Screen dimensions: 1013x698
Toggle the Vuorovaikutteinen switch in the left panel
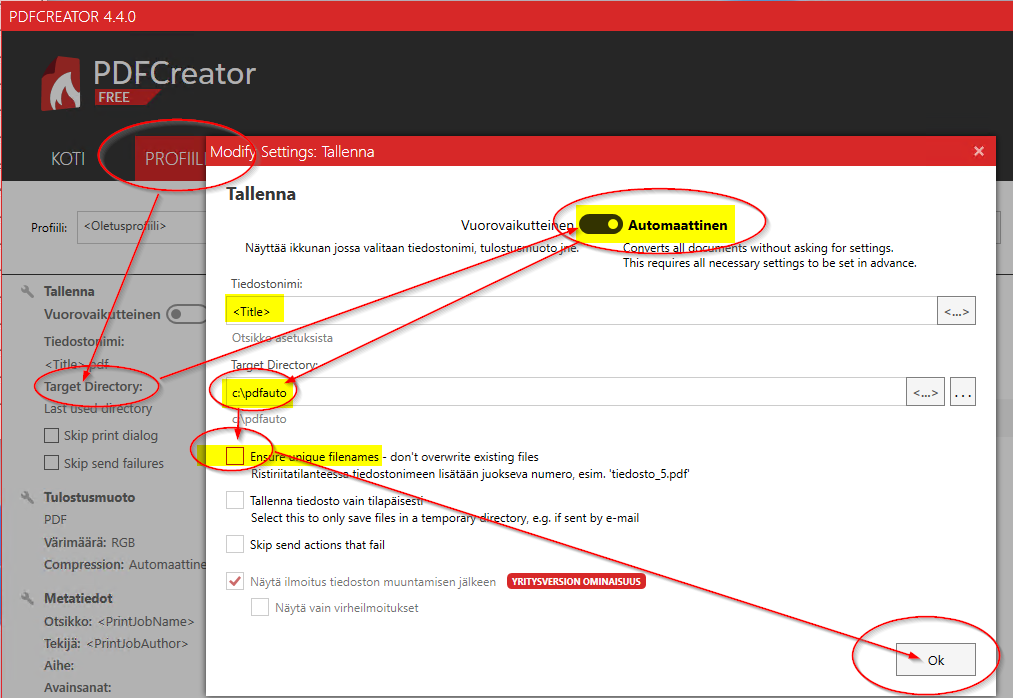(186, 314)
